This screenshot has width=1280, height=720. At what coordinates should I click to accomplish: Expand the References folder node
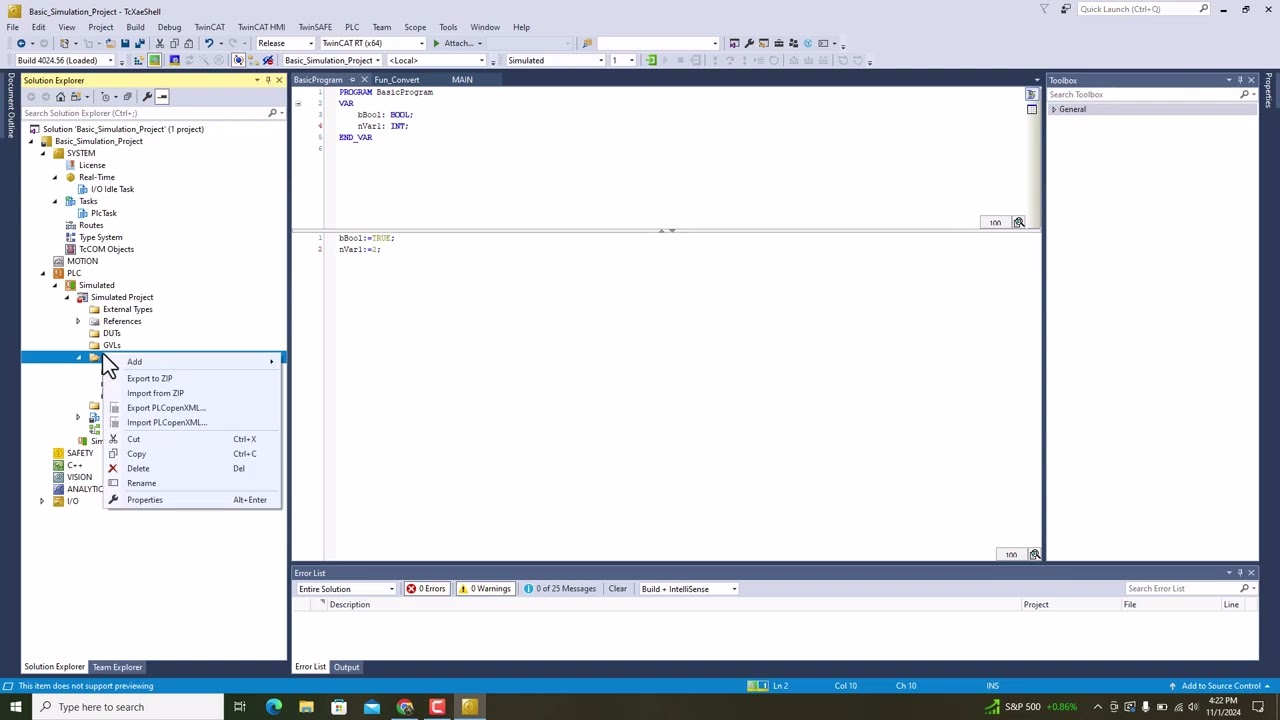78,321
